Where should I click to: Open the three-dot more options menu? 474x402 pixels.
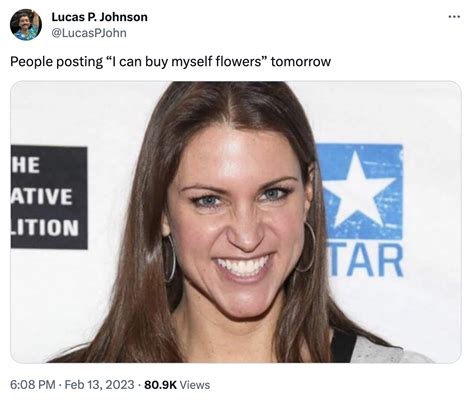coord(454,16)
